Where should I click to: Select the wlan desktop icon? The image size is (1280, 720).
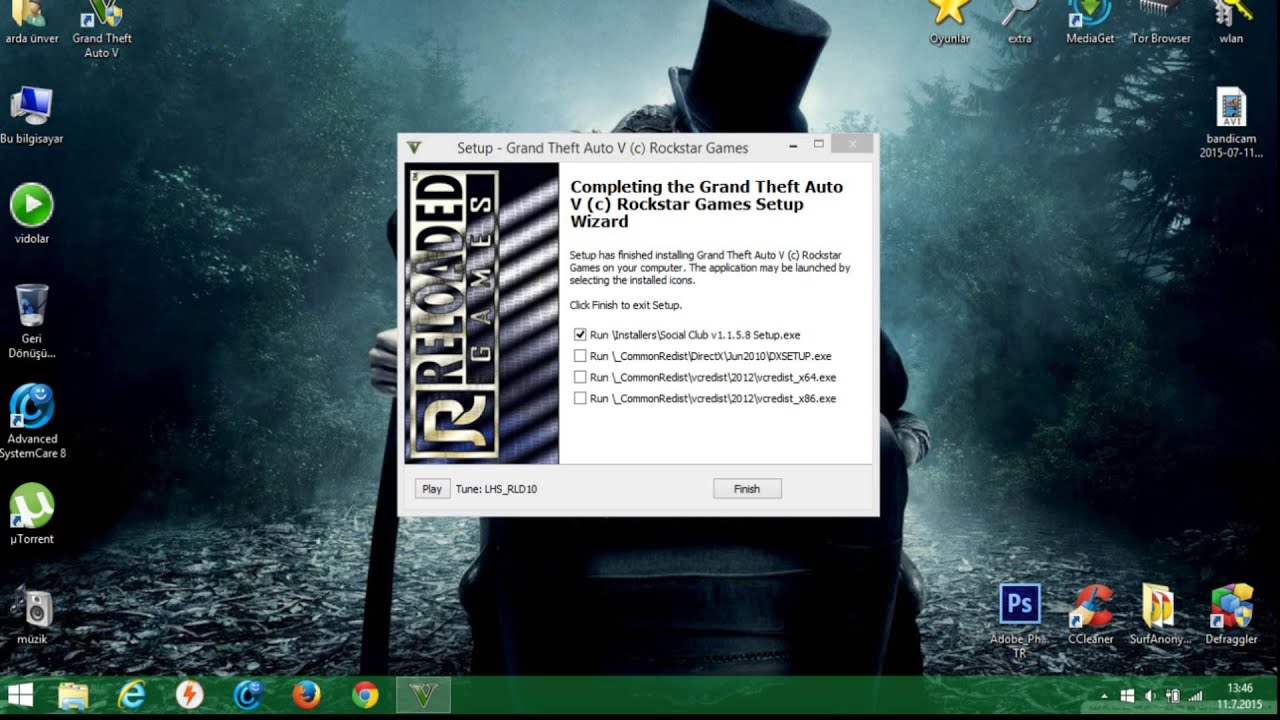[1231, 22]
